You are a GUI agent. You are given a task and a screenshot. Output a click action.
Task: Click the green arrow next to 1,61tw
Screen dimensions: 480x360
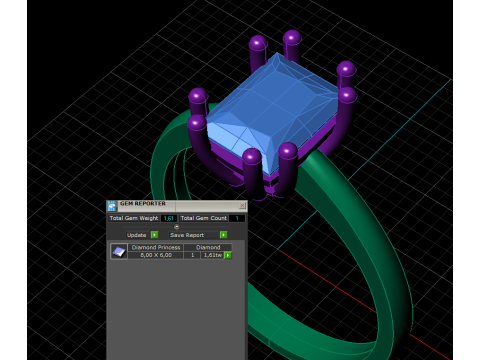coord(228,255)
